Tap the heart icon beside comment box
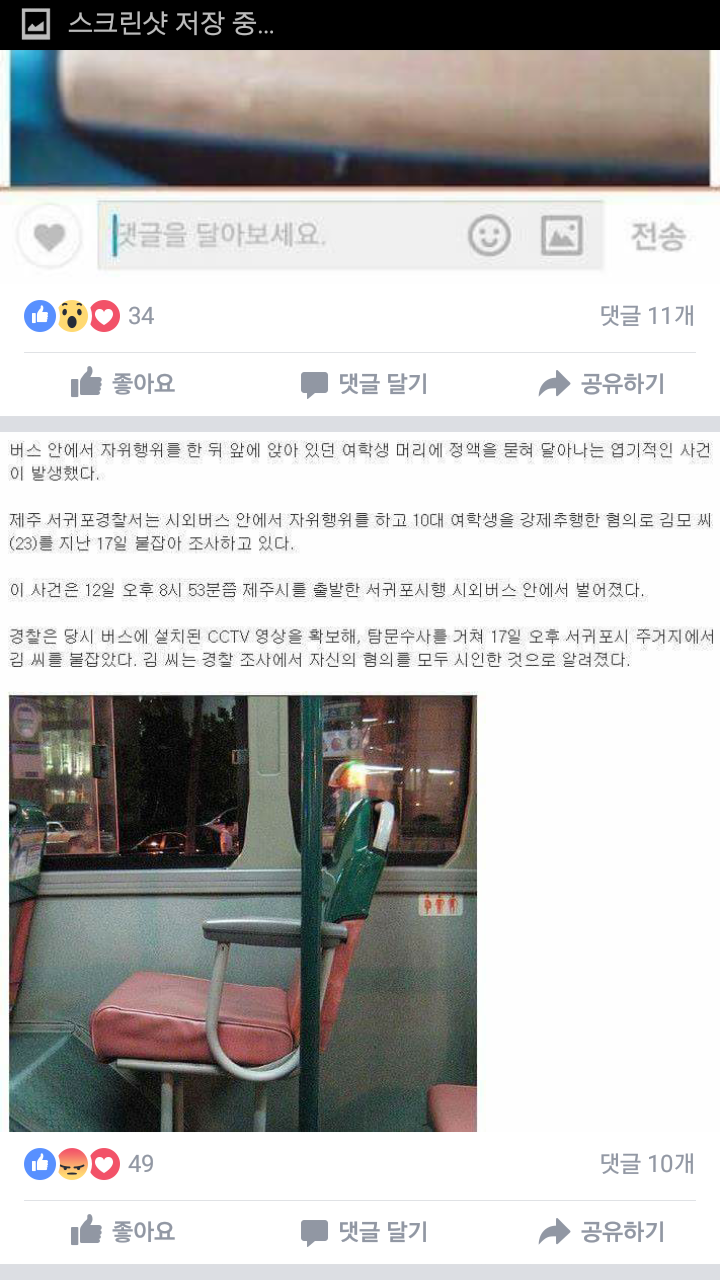The width and height of the screenshot is (720, 1280). click(x=49, y=237)
